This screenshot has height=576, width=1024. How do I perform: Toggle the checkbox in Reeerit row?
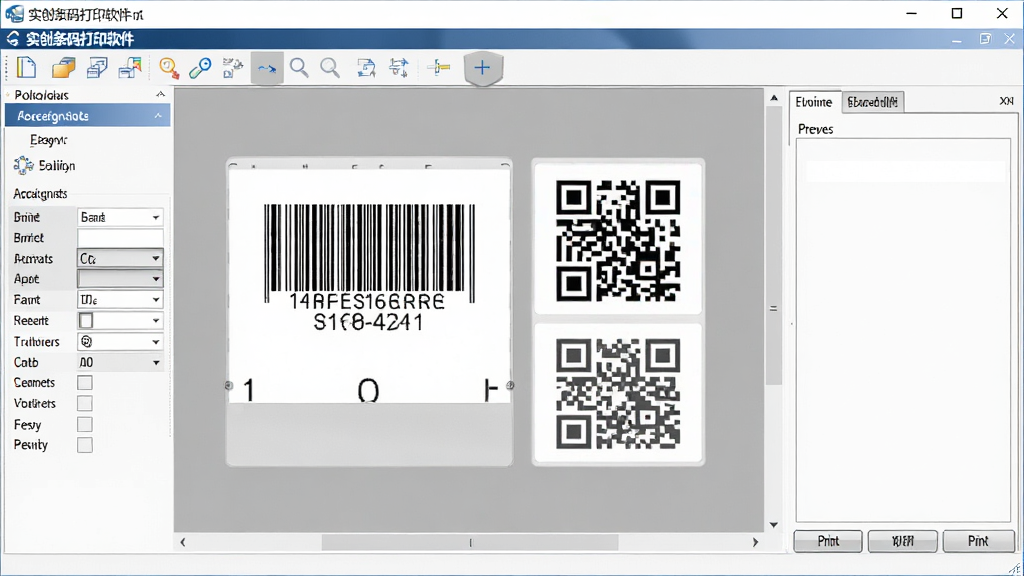click(x=86, y=321)
